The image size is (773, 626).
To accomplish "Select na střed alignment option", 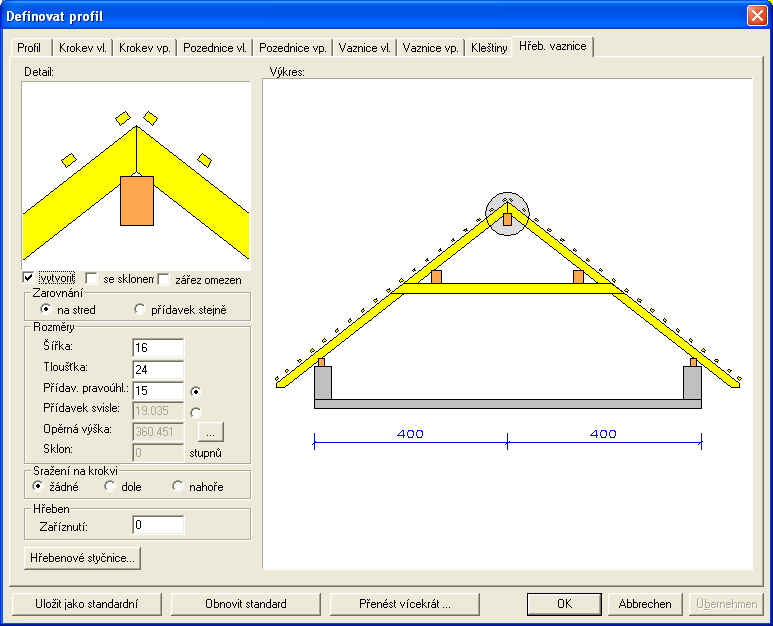I will [x=46, y=309].
